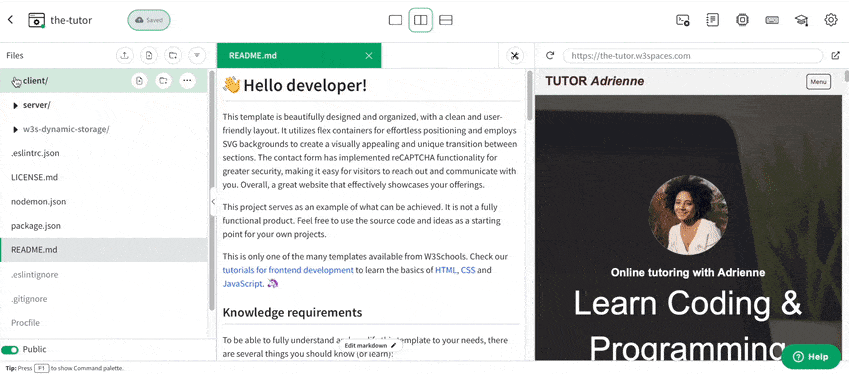
Task: Select the stacked horizontal layout option
Action: pyautogui.click(x=446, y=20)
